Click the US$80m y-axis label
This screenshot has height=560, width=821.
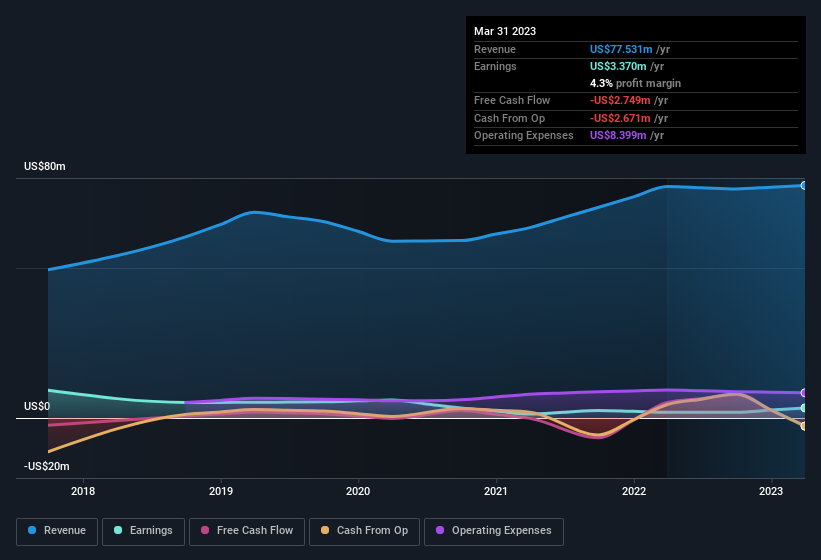45,166
